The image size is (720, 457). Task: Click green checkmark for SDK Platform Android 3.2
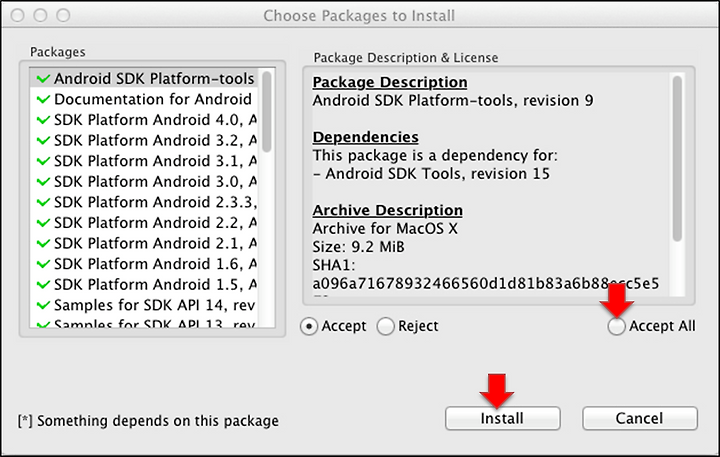[x=43, y=141]
